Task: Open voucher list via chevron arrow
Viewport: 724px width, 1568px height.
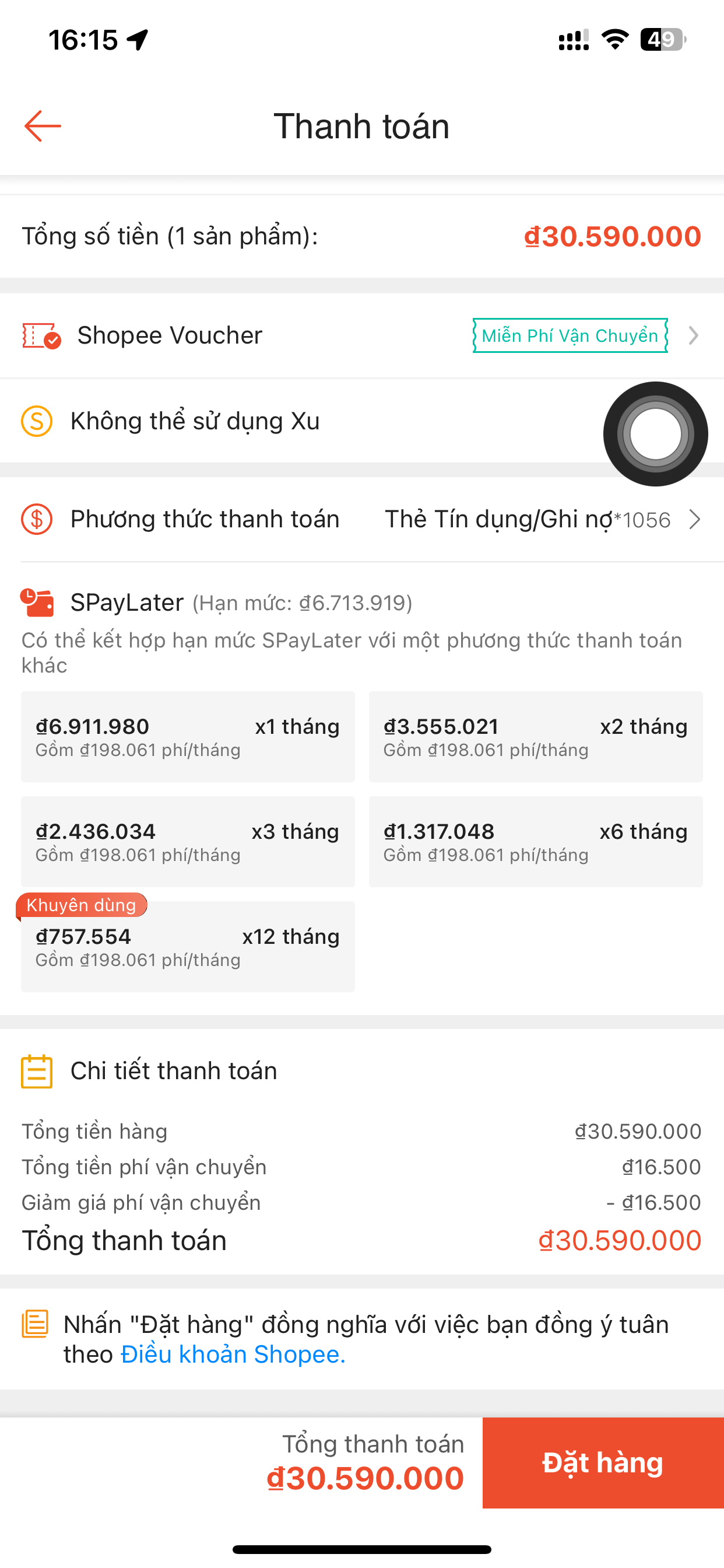Action: pos(694,335)
